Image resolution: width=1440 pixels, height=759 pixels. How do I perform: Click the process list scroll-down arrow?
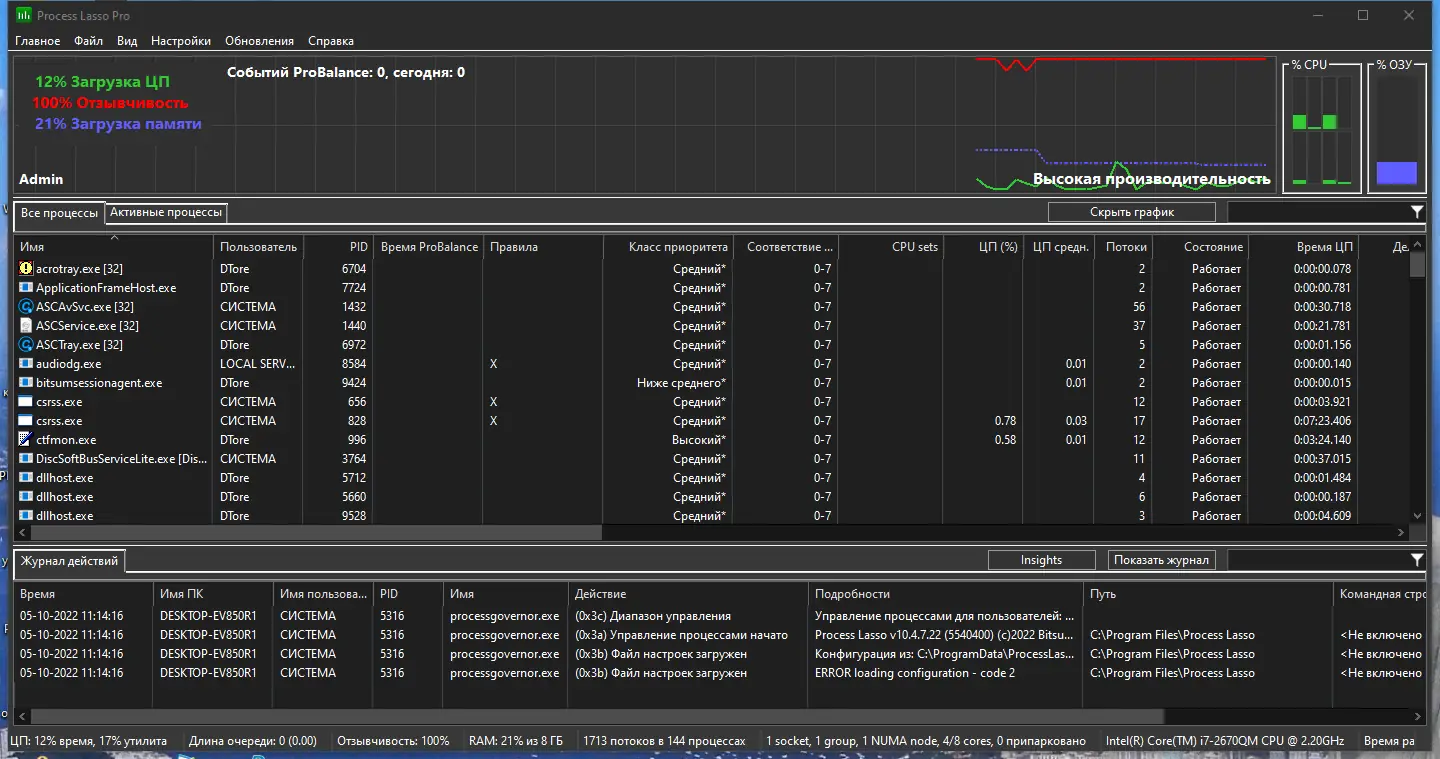click(x=1417, y=516)
